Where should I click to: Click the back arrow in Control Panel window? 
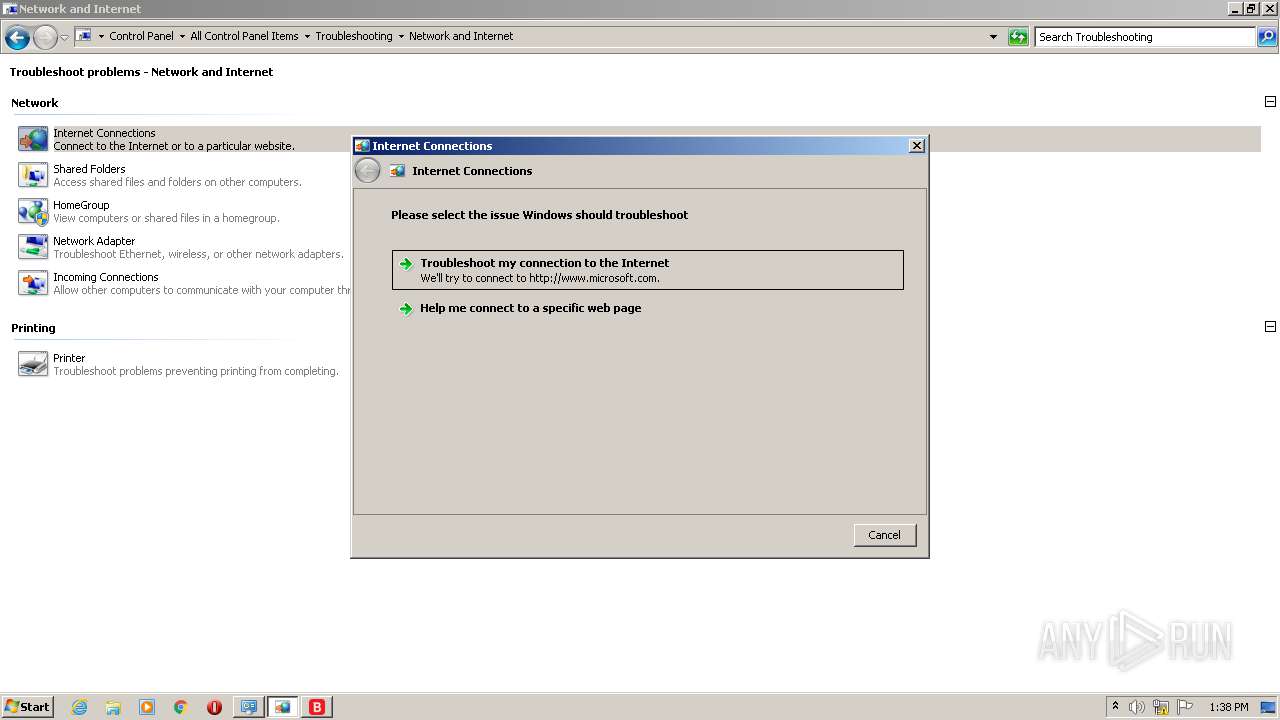17,38
